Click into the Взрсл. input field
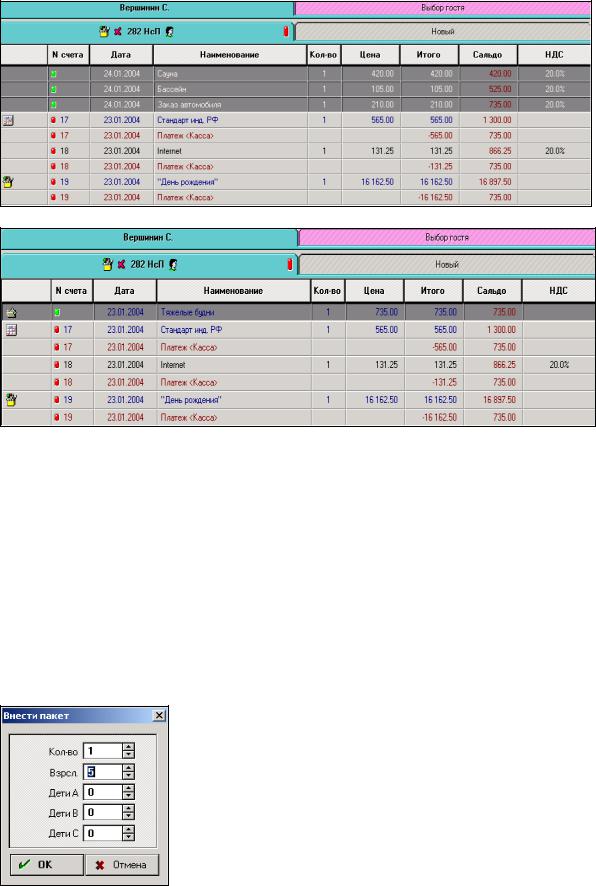This screenshot has height=886, width=596. 103,772
